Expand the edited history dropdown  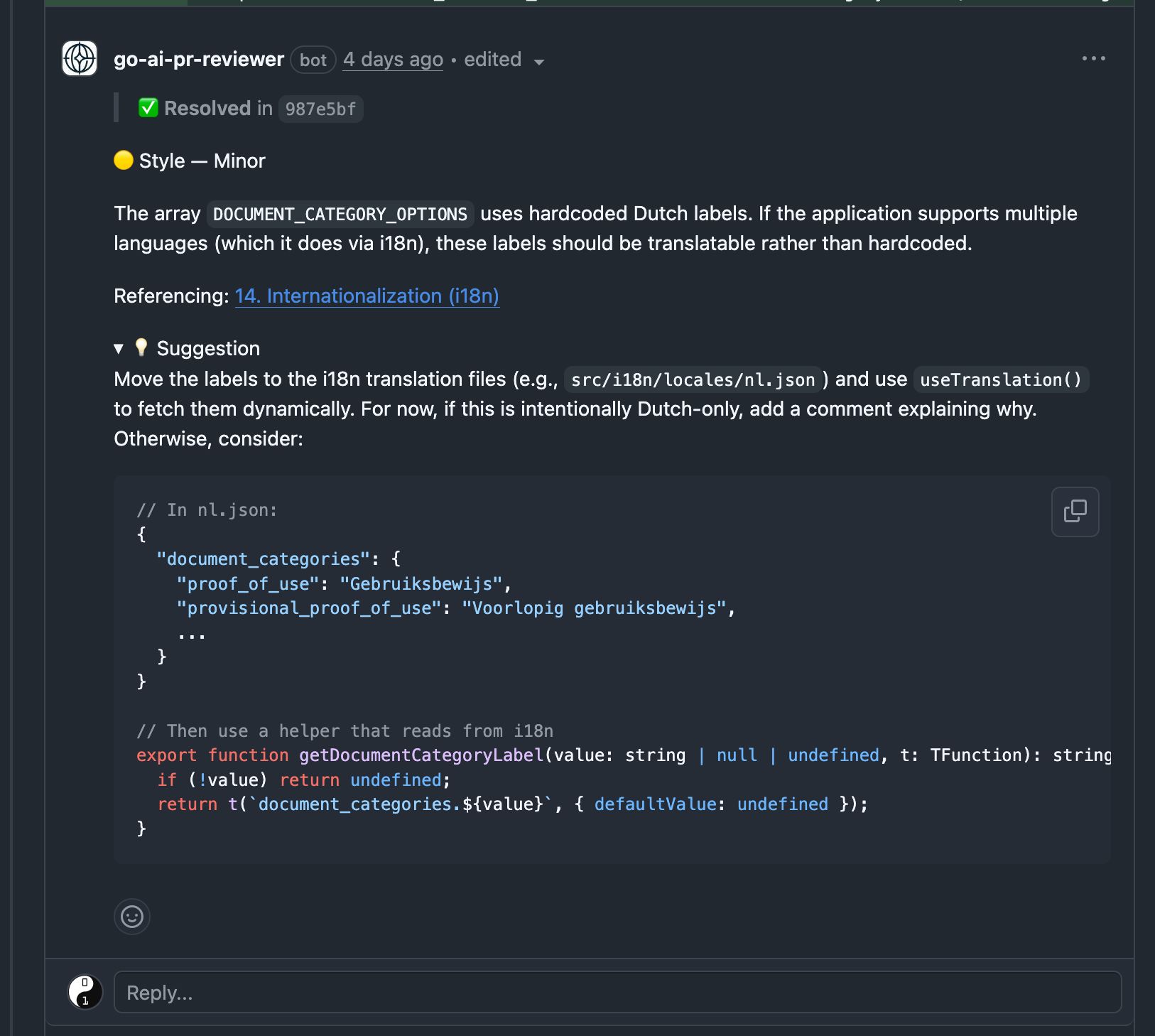click(x=539, y=61)
